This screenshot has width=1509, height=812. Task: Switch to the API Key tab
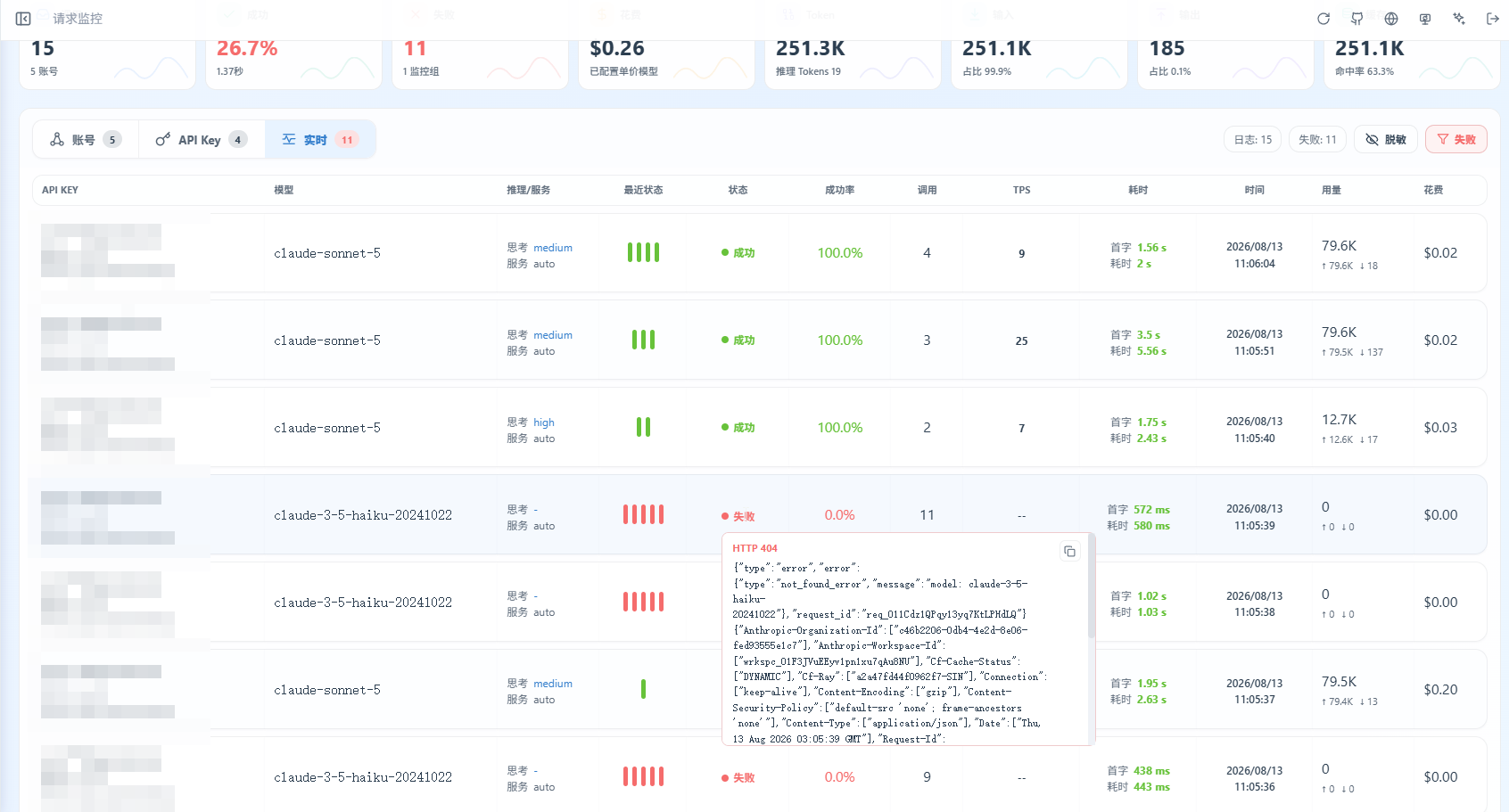[x=202, y=140]
